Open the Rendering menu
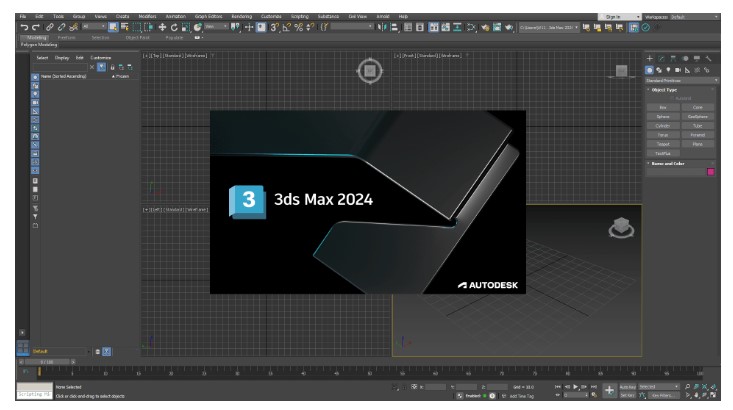Image resolution: width=733 pixels, height=410 pixels. pyautogui.click(x=242, y=16)
